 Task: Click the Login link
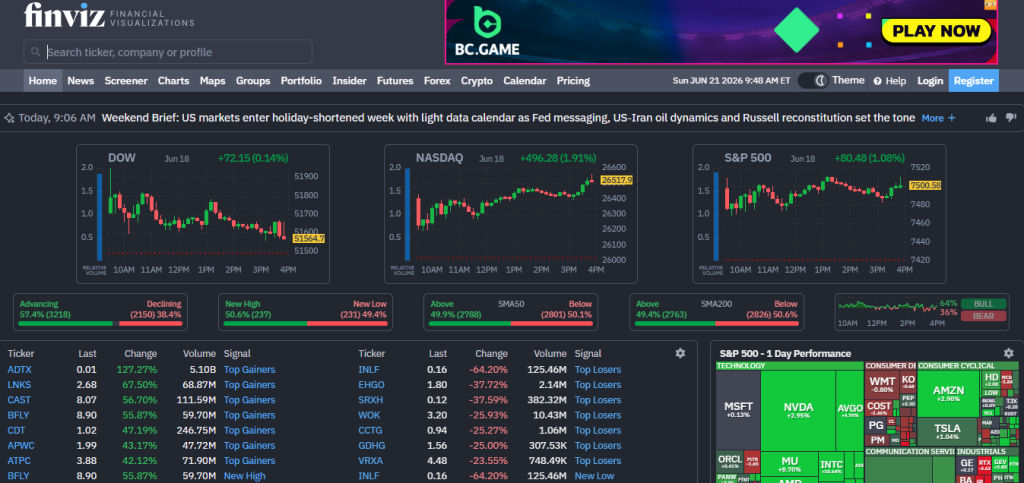click(x=930, y=81)
